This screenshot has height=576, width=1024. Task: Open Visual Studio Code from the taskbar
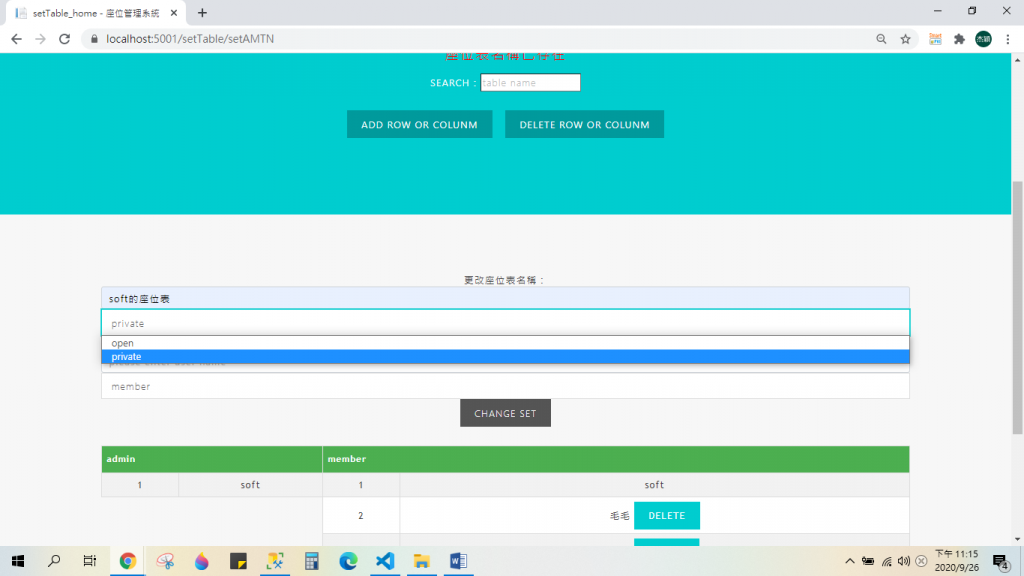coord(385,561)
